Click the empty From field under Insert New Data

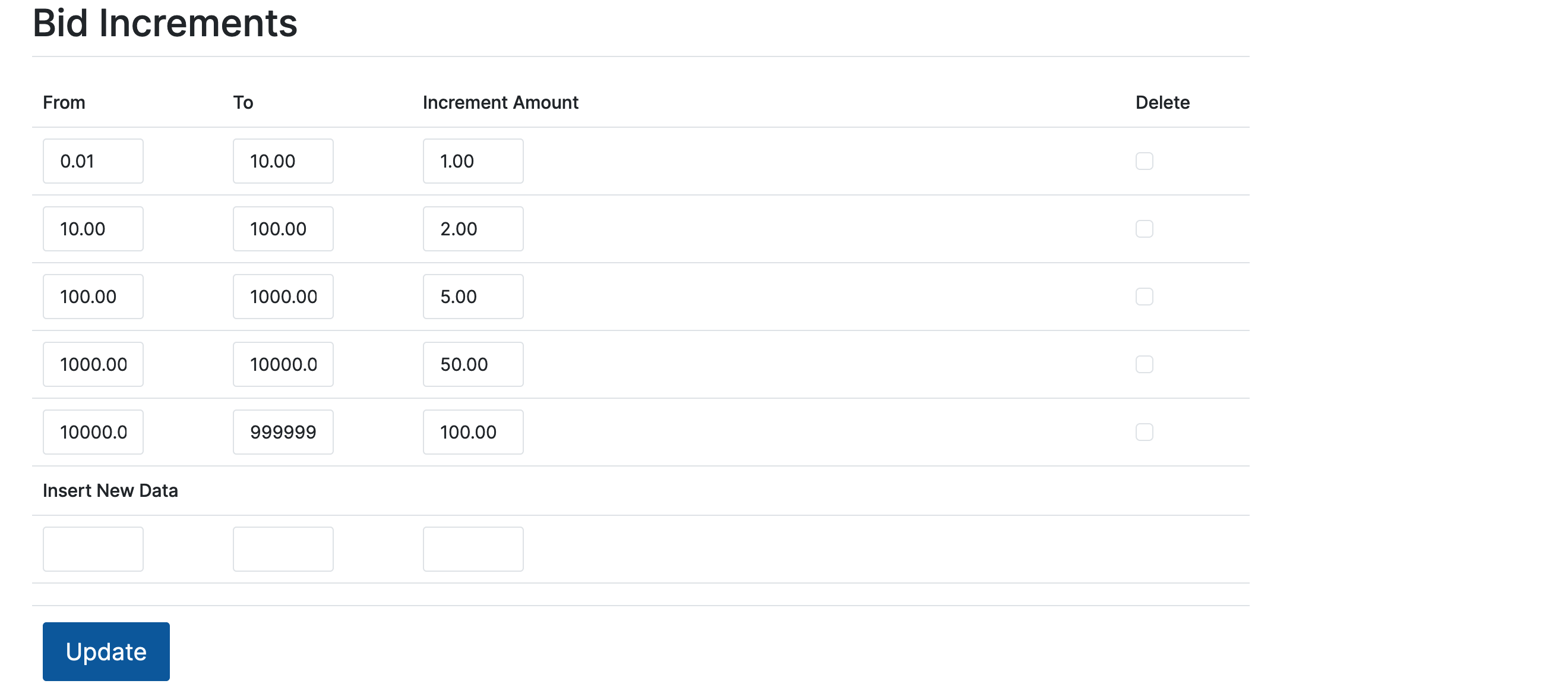pos(93,549)
